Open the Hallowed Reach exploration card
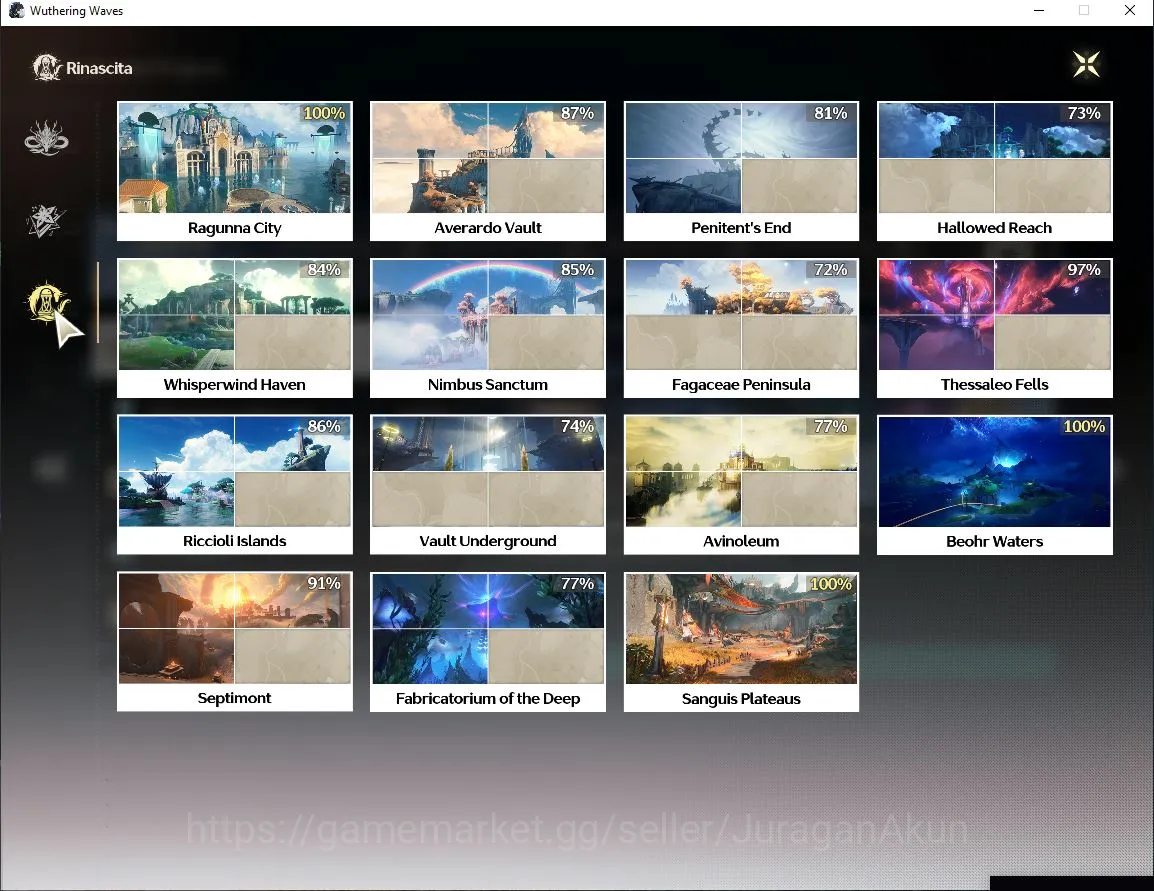This screenshot has width=1154, height=891. pos(995,171)
